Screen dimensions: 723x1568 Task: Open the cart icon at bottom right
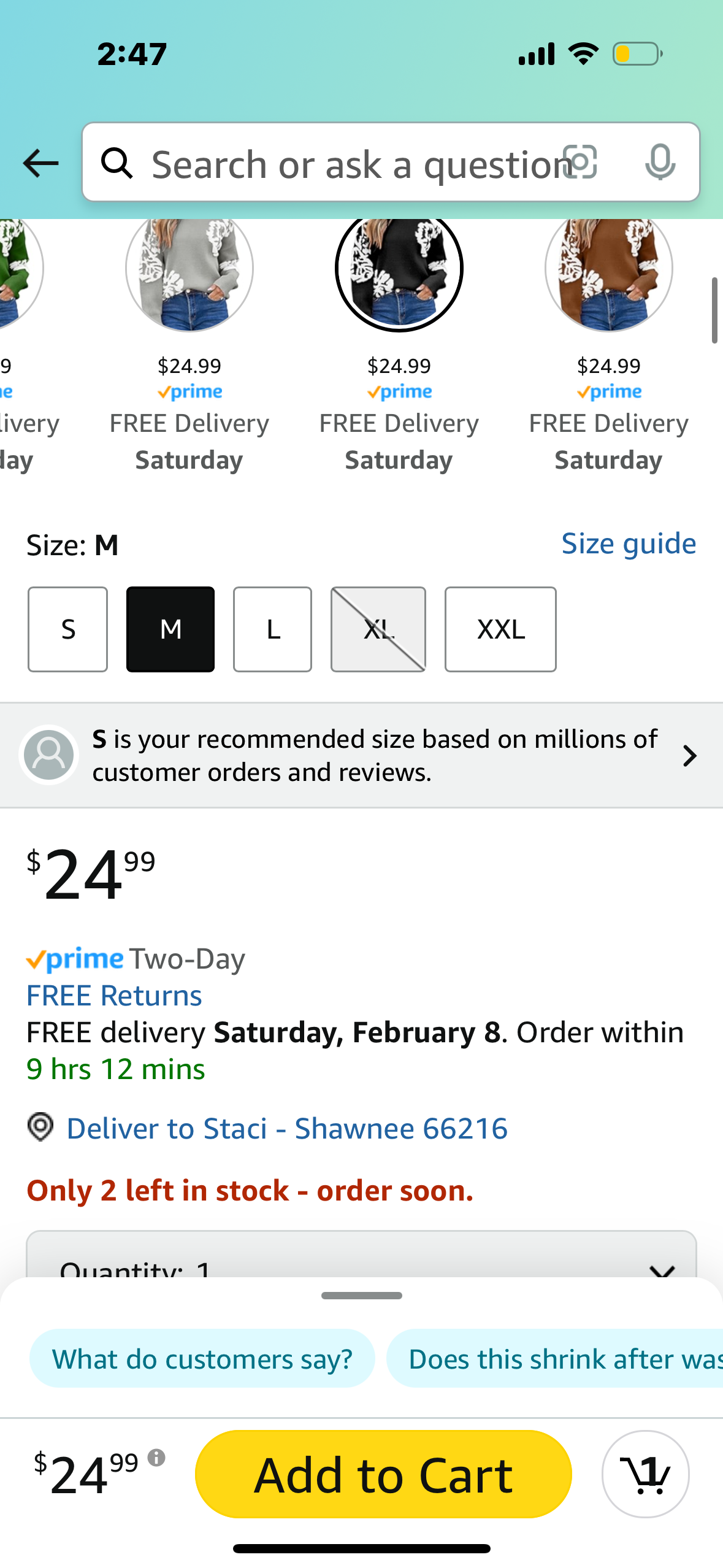point(645,1474)
